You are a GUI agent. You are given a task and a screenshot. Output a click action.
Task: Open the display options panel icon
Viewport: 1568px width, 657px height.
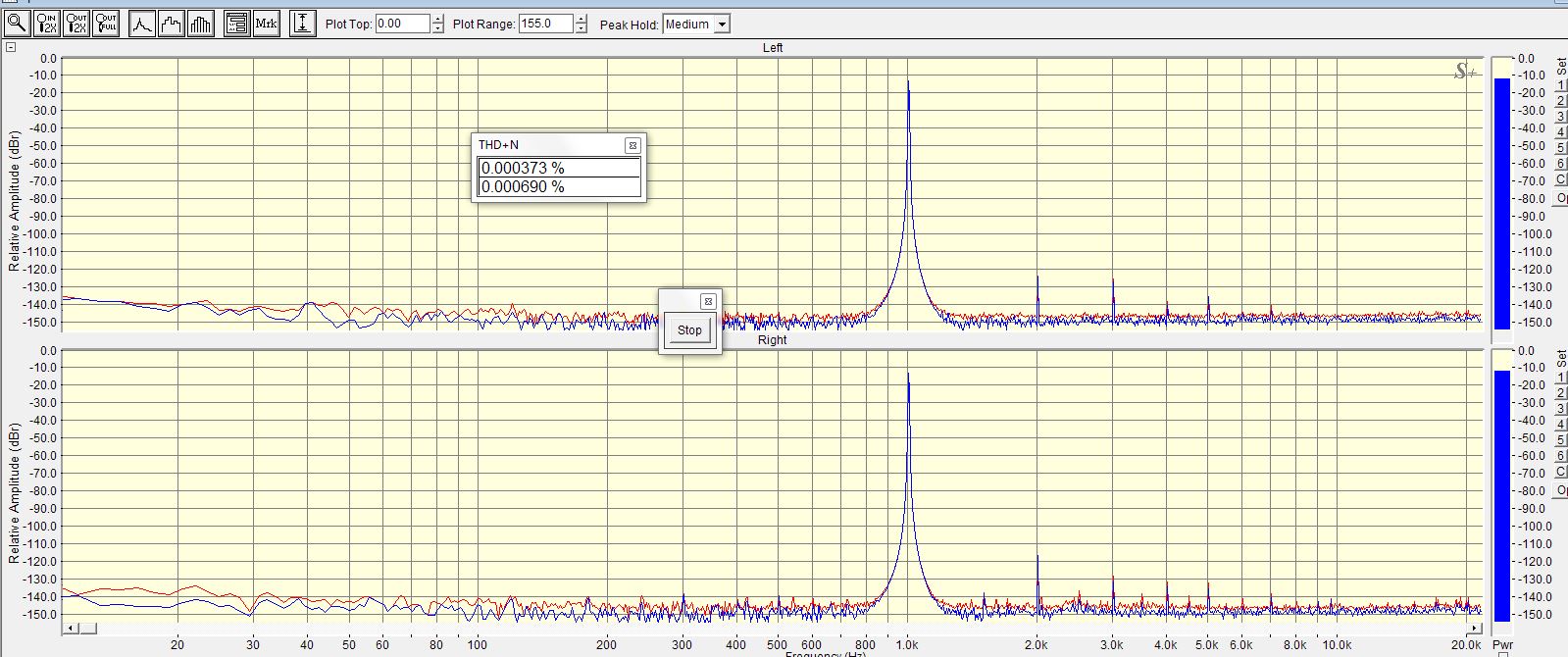tap(236, 24)
